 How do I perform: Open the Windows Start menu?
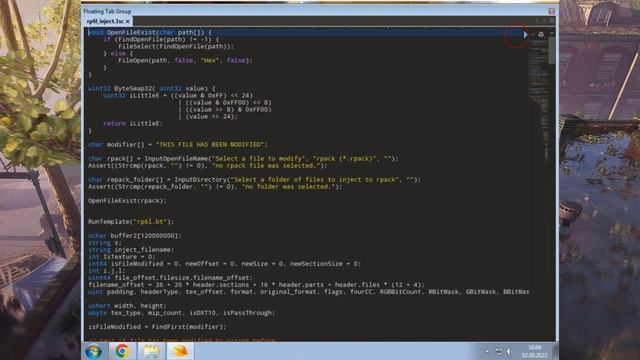93,351
